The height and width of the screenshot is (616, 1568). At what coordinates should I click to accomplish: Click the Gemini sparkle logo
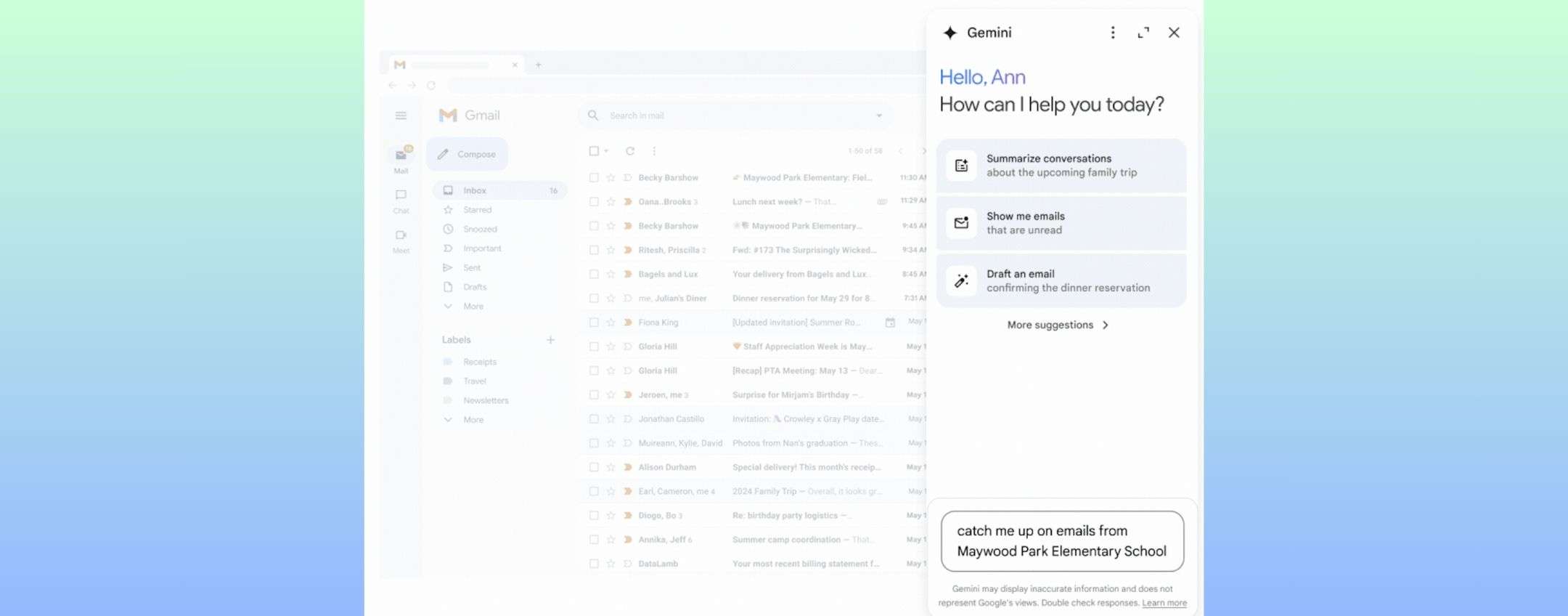950,33
